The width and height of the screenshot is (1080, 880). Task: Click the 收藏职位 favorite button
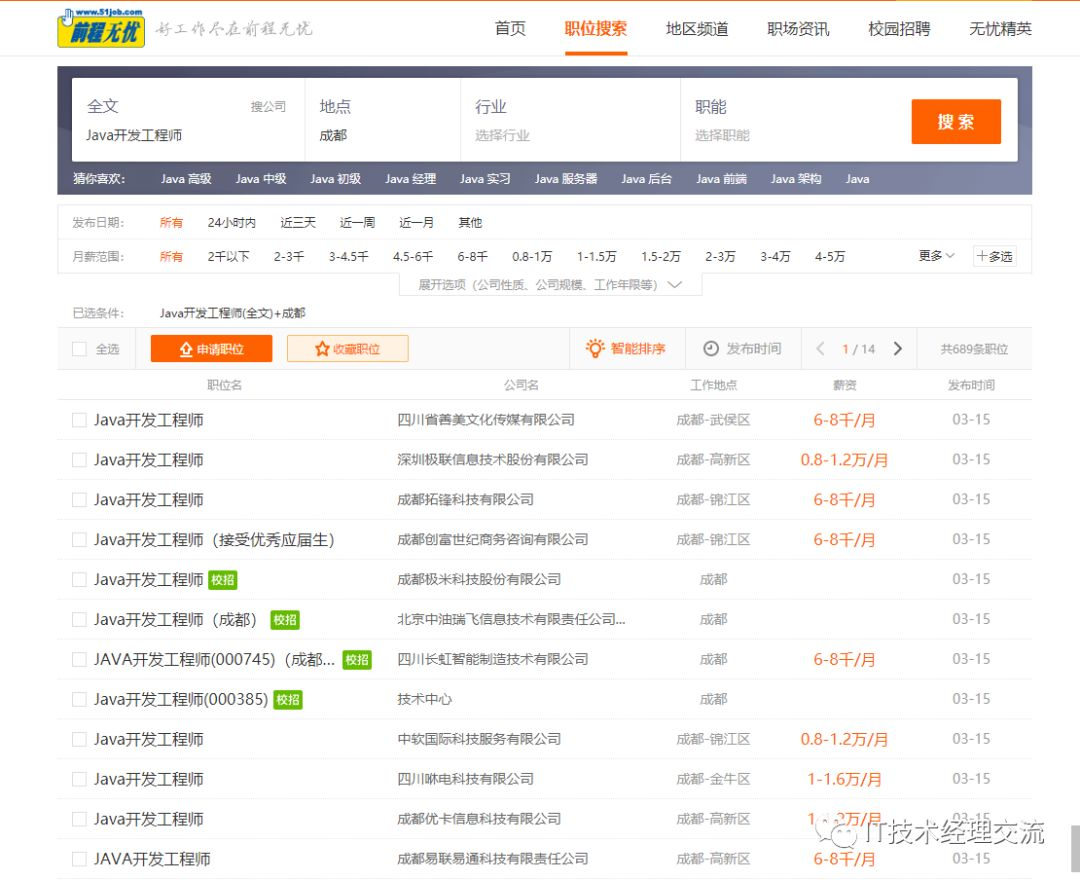[x=348, y=349]
